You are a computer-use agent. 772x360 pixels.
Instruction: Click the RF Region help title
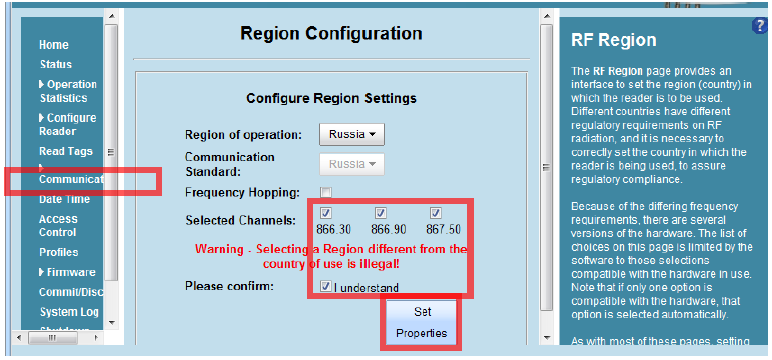(x=613, y=40)
